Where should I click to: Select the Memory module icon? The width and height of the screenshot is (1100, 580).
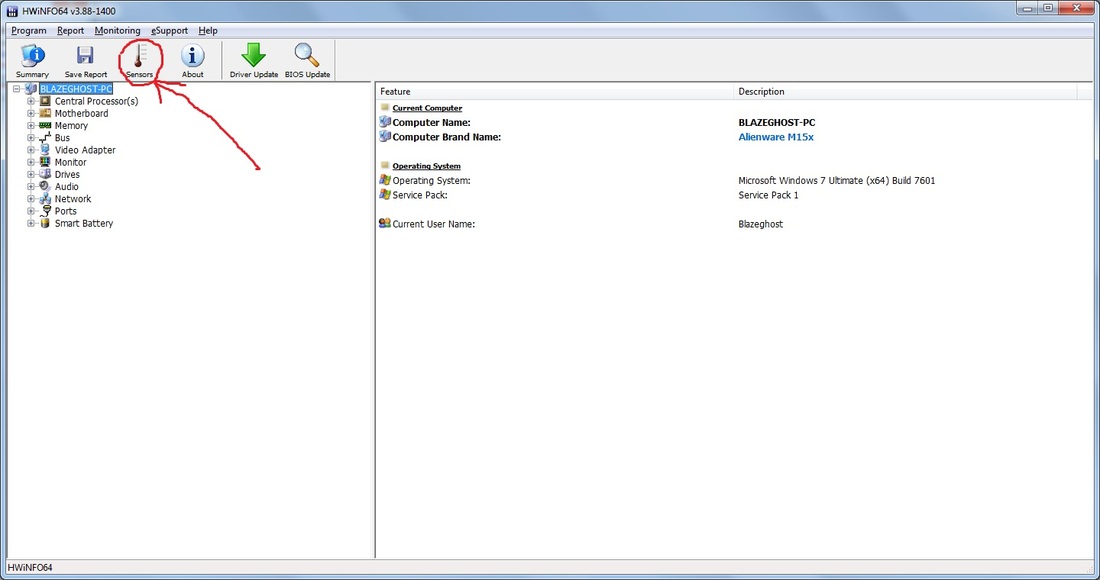coord(46,126)
